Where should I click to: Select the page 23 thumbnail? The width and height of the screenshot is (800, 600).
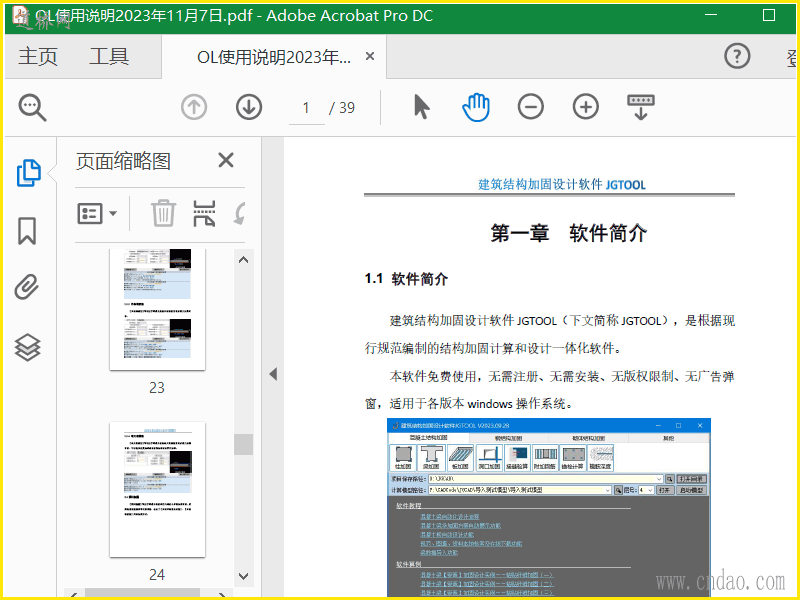point(157,309)
